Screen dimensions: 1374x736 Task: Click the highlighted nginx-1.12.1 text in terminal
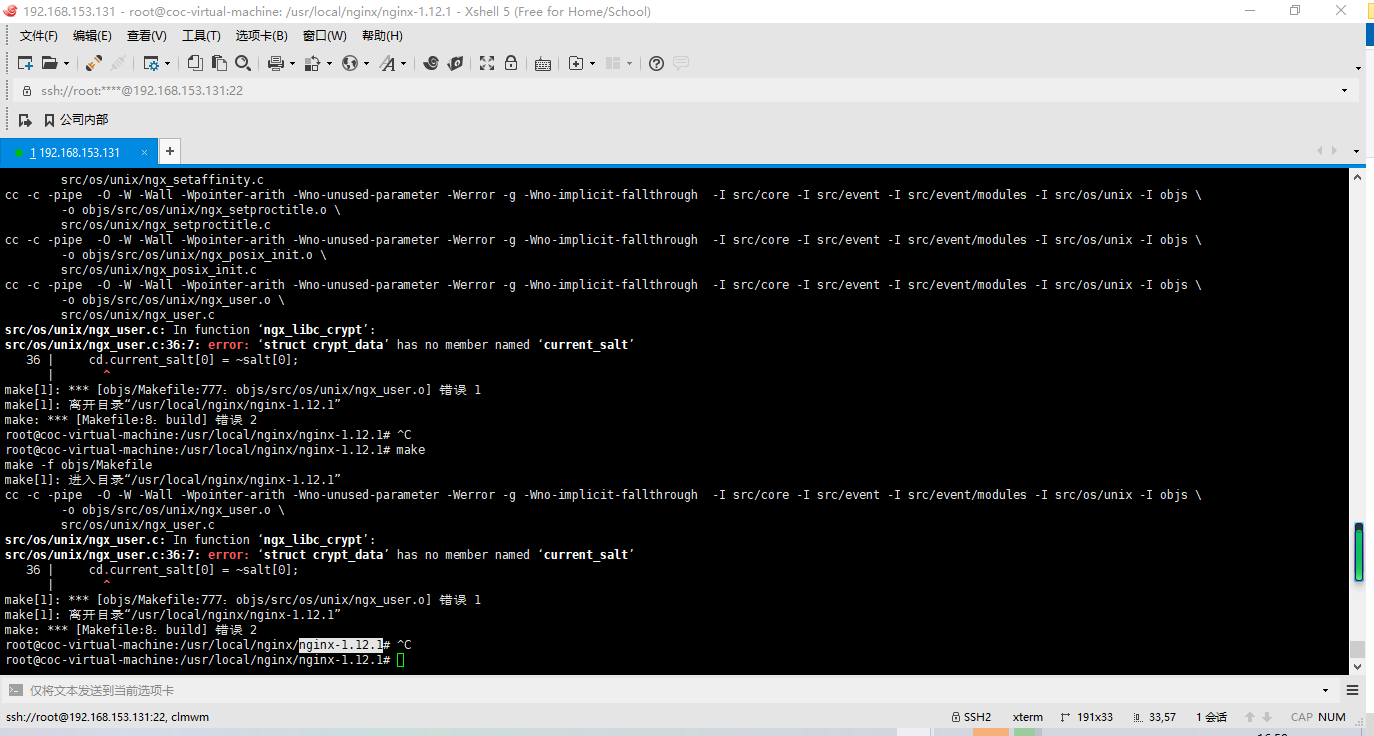click(x=341, y=645)
